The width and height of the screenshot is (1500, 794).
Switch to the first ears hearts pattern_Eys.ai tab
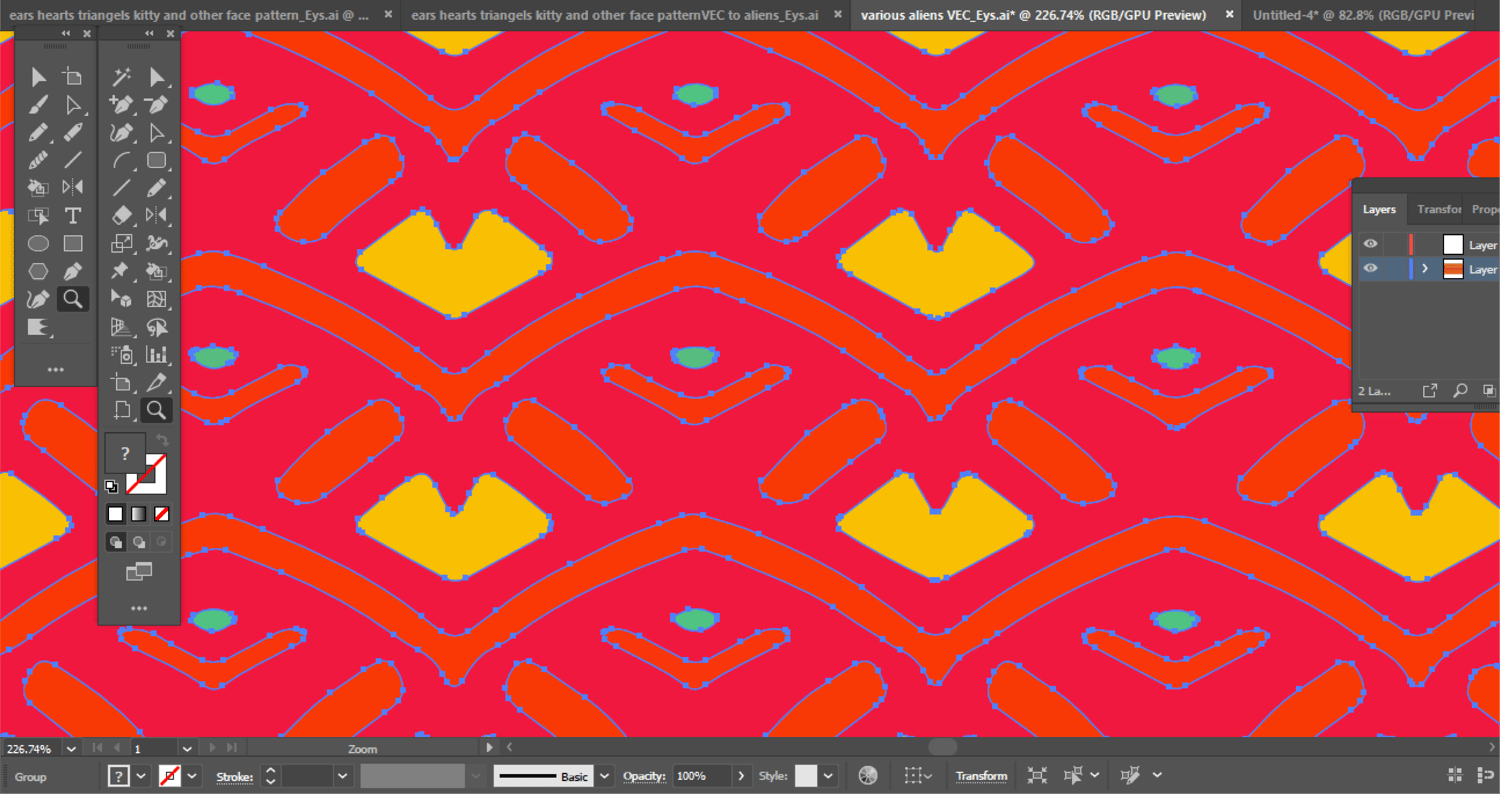click(189, 15)
